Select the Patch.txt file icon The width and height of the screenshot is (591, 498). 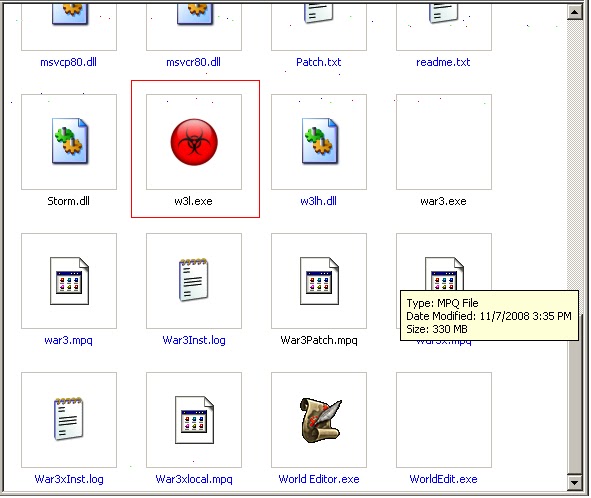[x=319, y=14]
